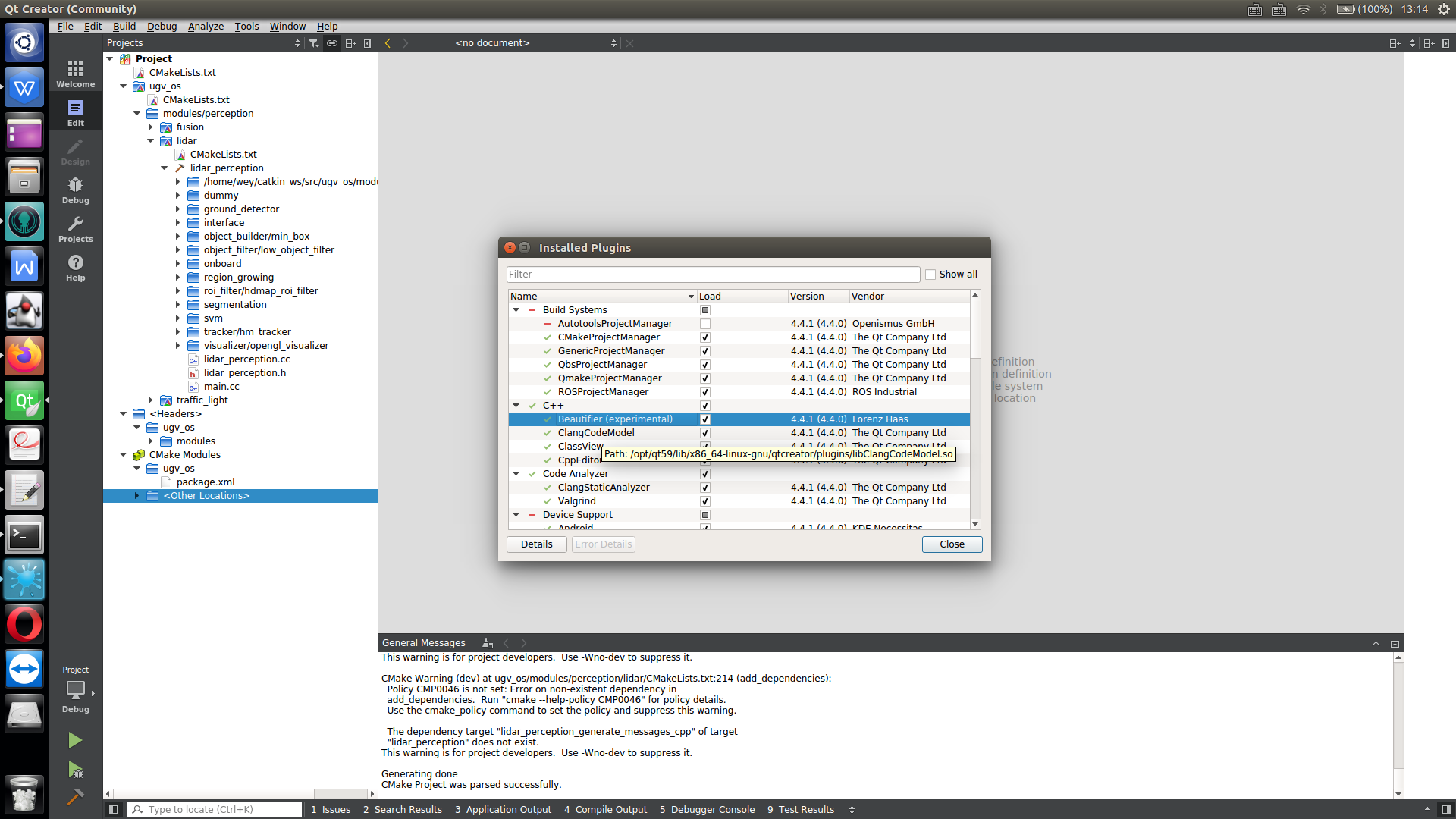Uncheck the Valgrind plugin load checkbox
1456x819 pixels.
705,501
